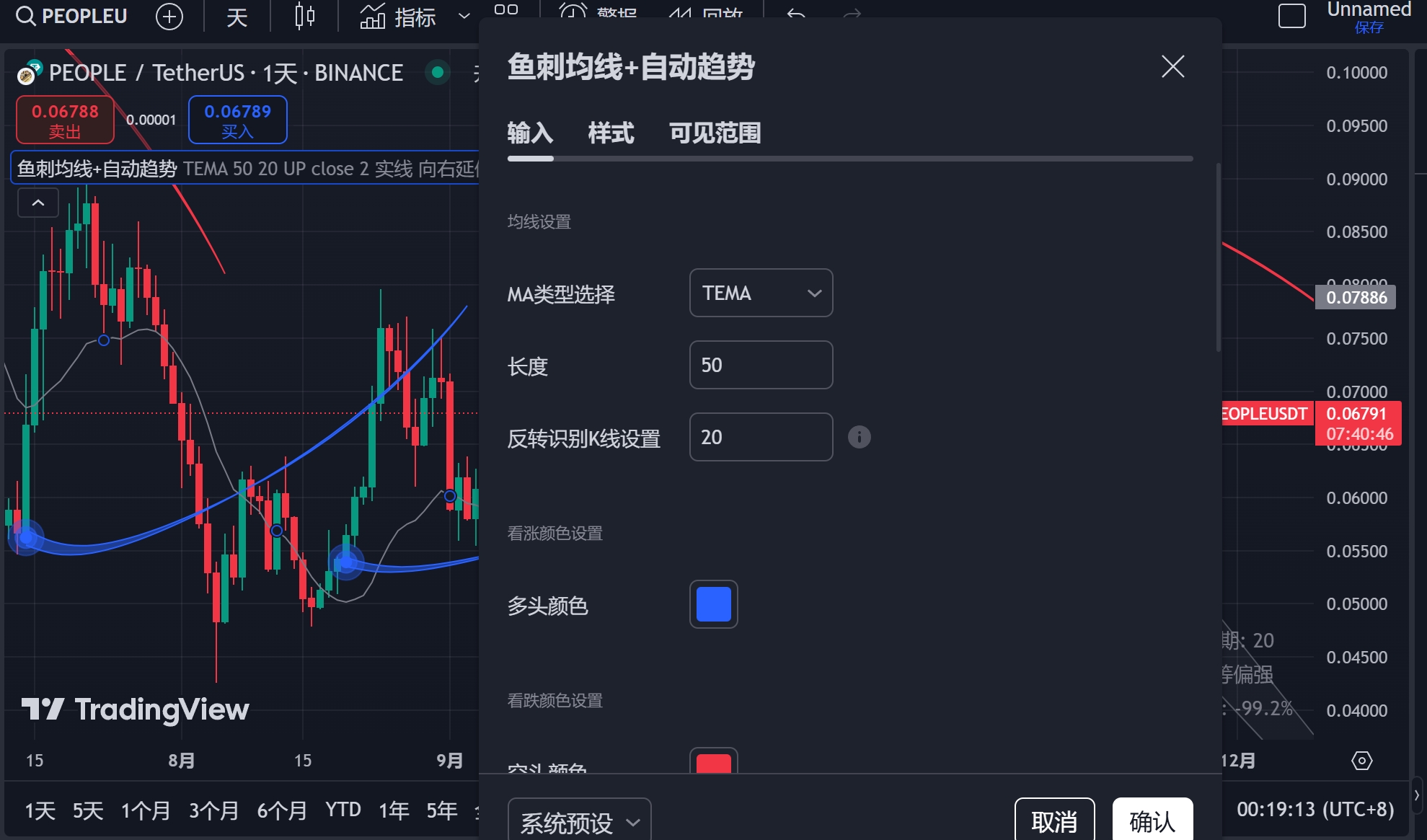1427x840 pixels.
Task: Close the 鱼刺均线+自动趋势 settings dialog
Action: (x=1173, y=66)
